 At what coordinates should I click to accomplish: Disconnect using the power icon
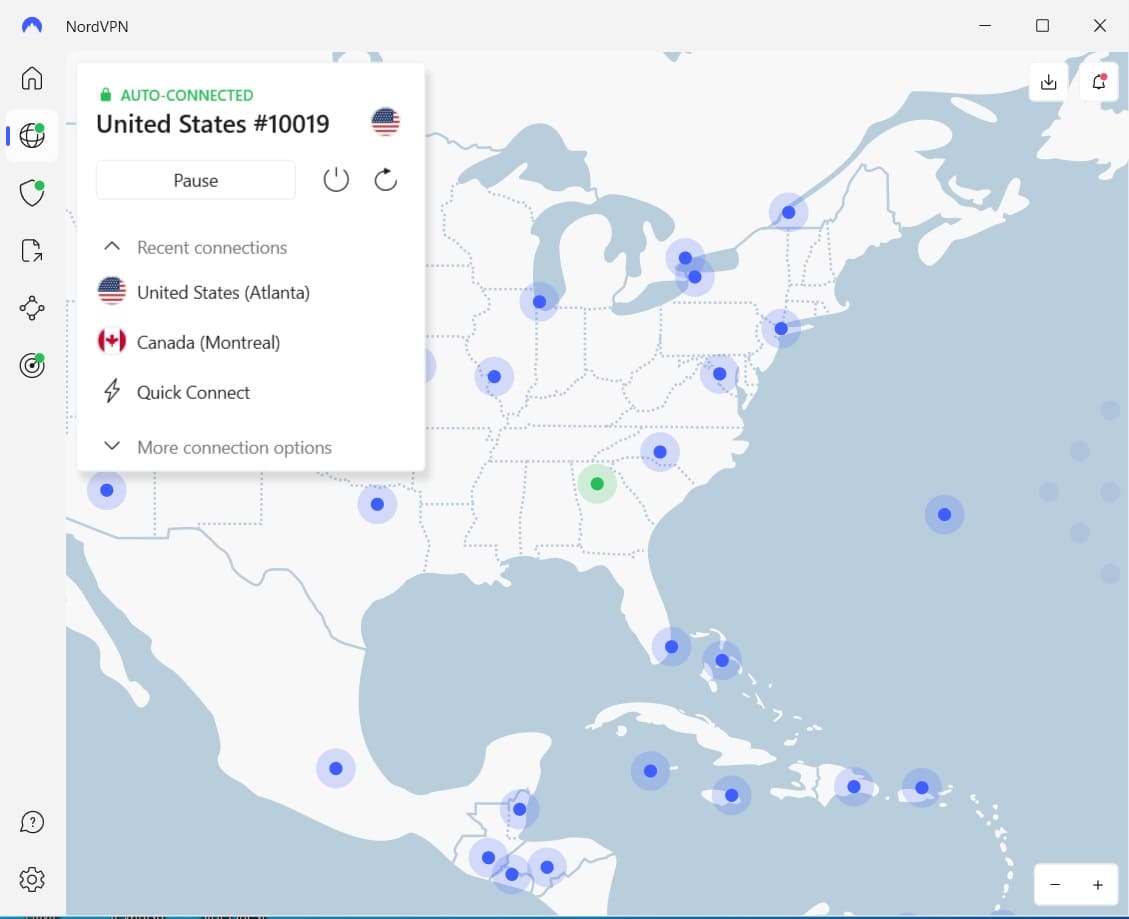pos(336,180)
